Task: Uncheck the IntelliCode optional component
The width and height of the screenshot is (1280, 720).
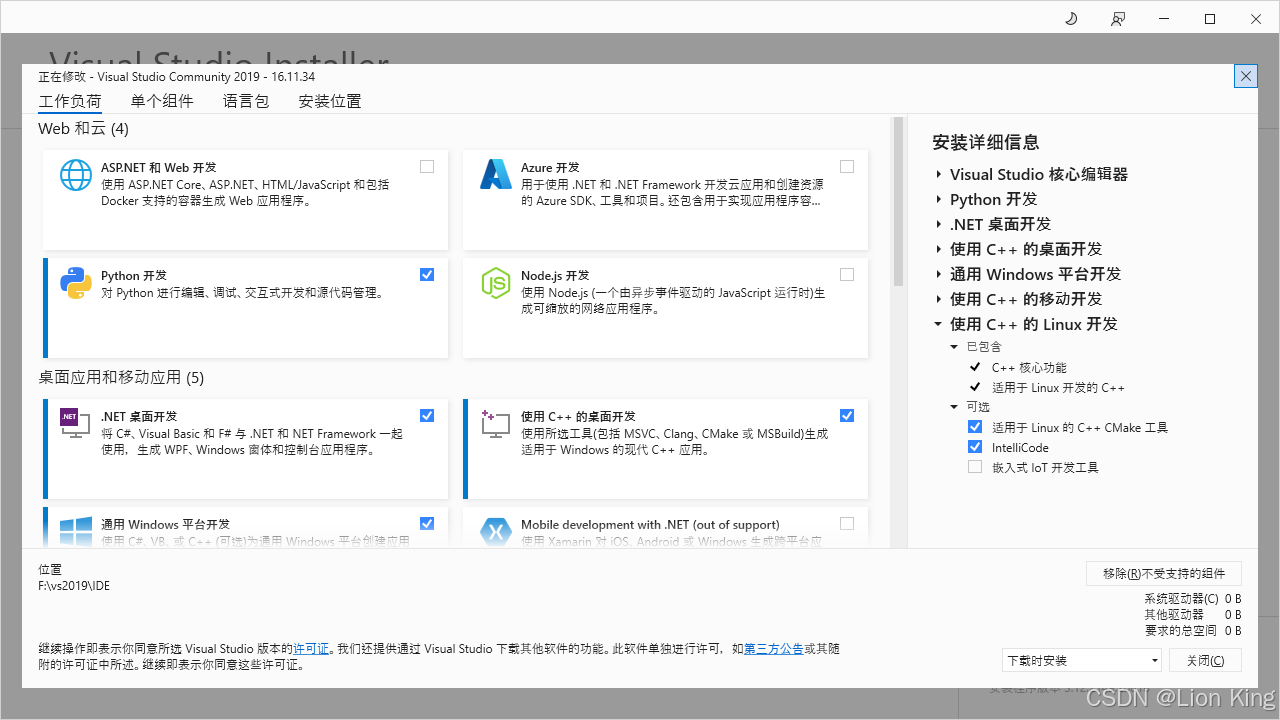Action: click(x=975, y=447)
